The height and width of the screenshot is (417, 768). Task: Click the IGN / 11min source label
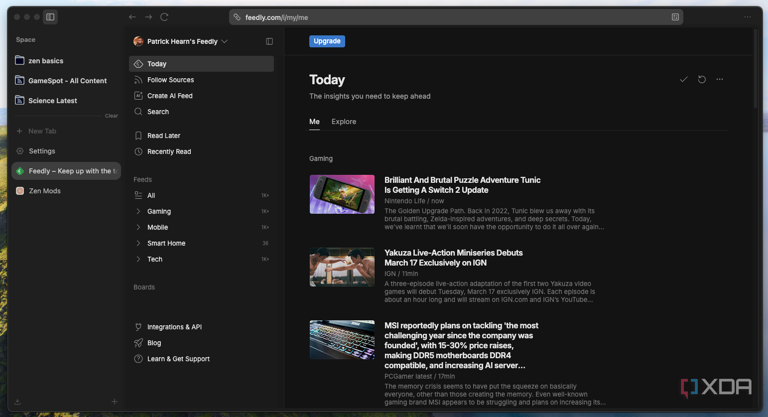pyautogui.click(x=401, y=274)
